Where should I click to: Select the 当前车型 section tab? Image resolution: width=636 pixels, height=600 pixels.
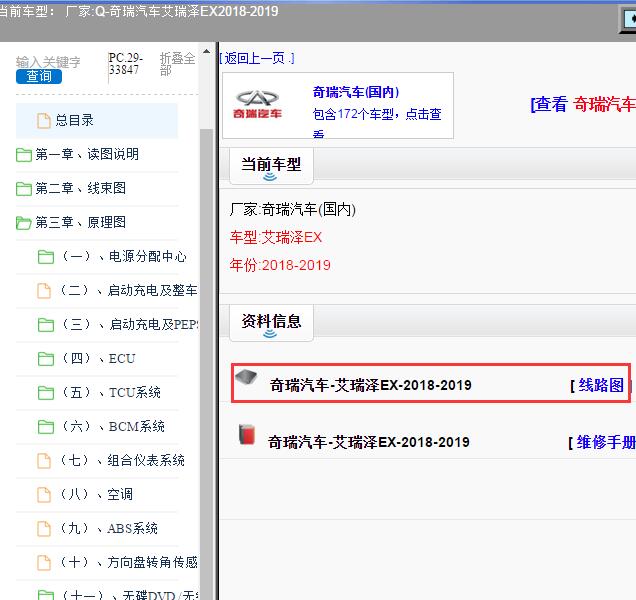tap(271, 166)
